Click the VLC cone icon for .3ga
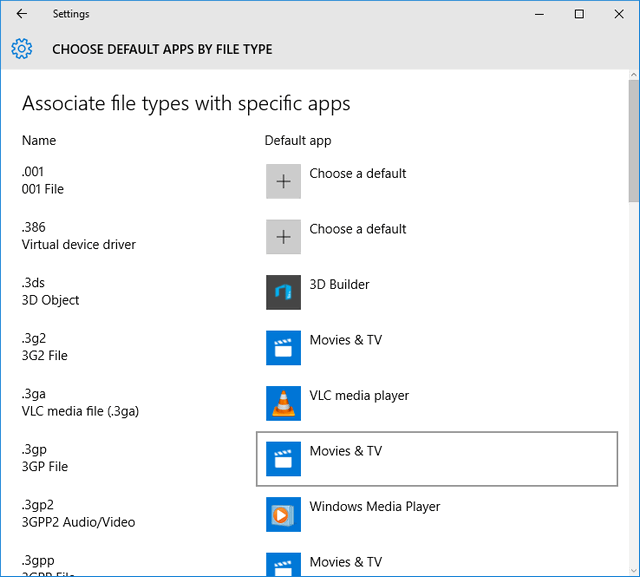 283,404
